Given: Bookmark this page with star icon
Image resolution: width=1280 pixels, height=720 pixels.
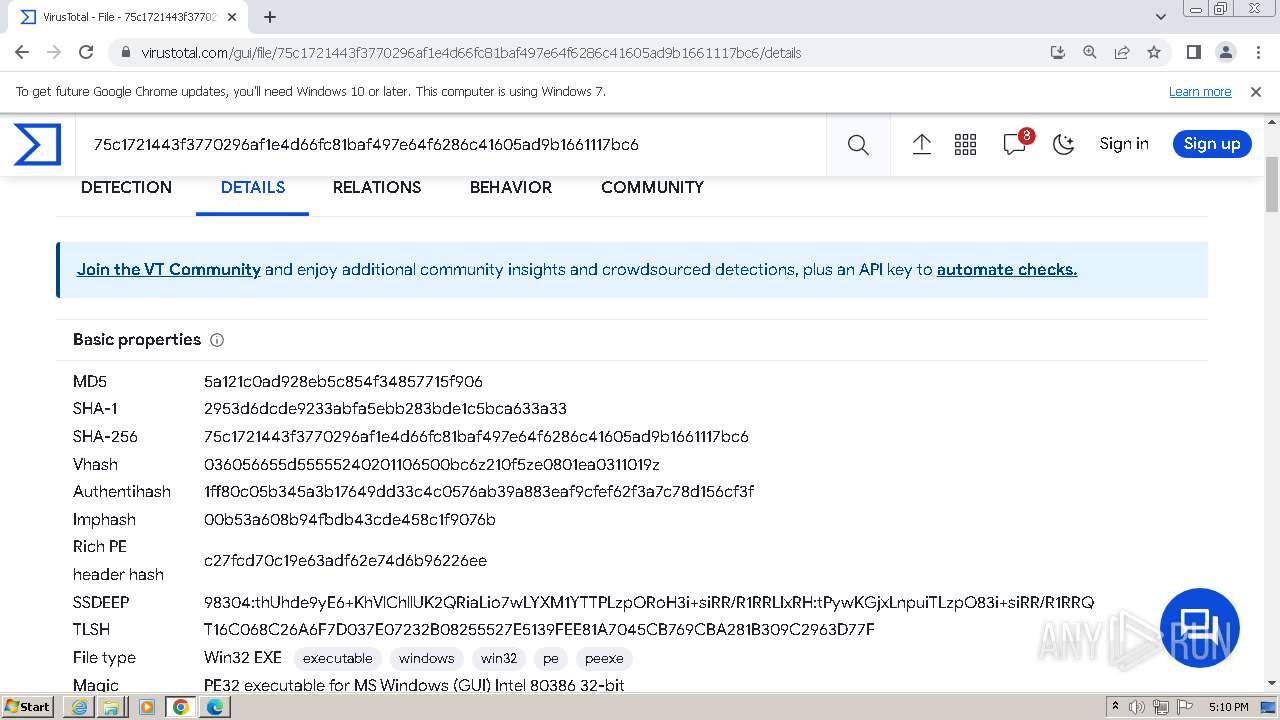Looking at the screenshot, I should [x=1154, y=53].
